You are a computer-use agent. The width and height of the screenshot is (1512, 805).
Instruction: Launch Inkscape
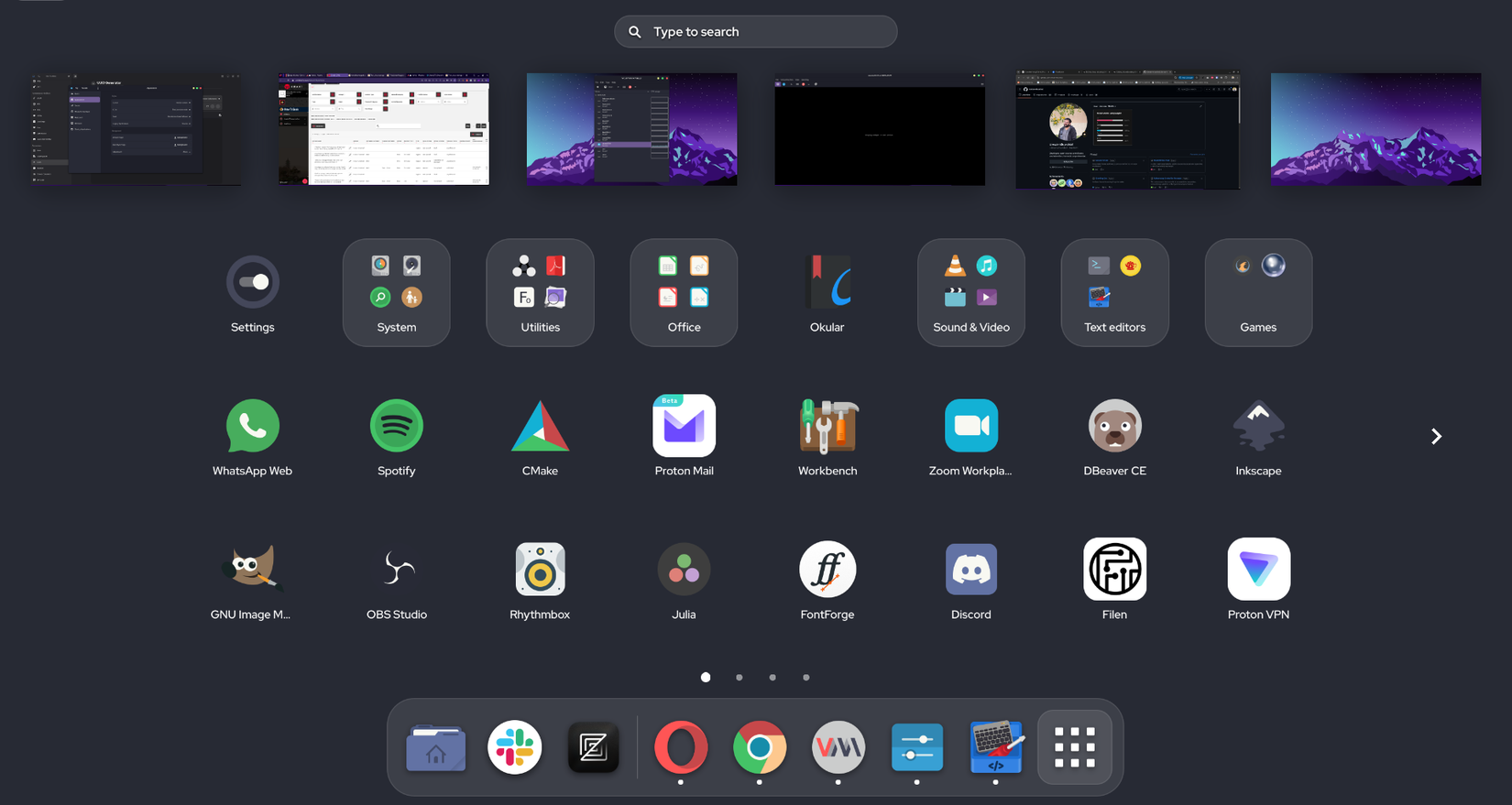pyautogui.click(x=1258, y=437)
